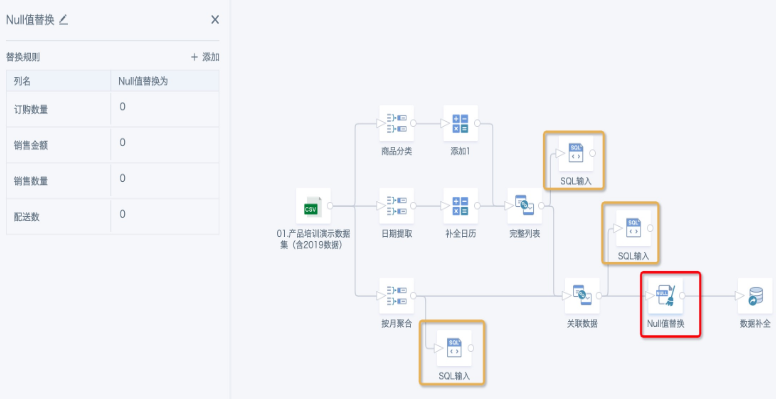The image size is (776, 399).
Task: Select the 按月聚合 node icon
Action: [x=396, y=296]
